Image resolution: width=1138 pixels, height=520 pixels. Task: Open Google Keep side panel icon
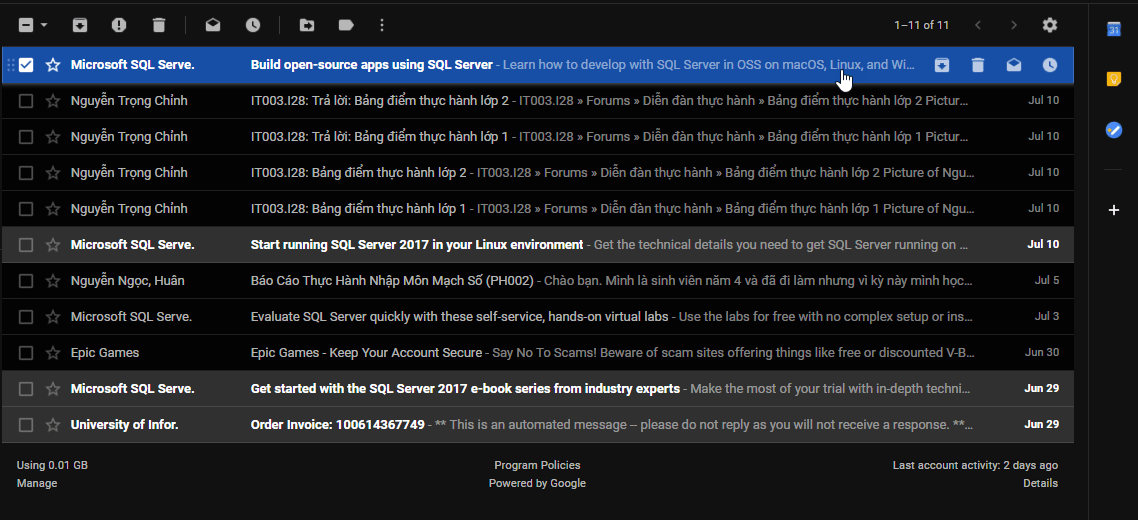coord(1113,79)
